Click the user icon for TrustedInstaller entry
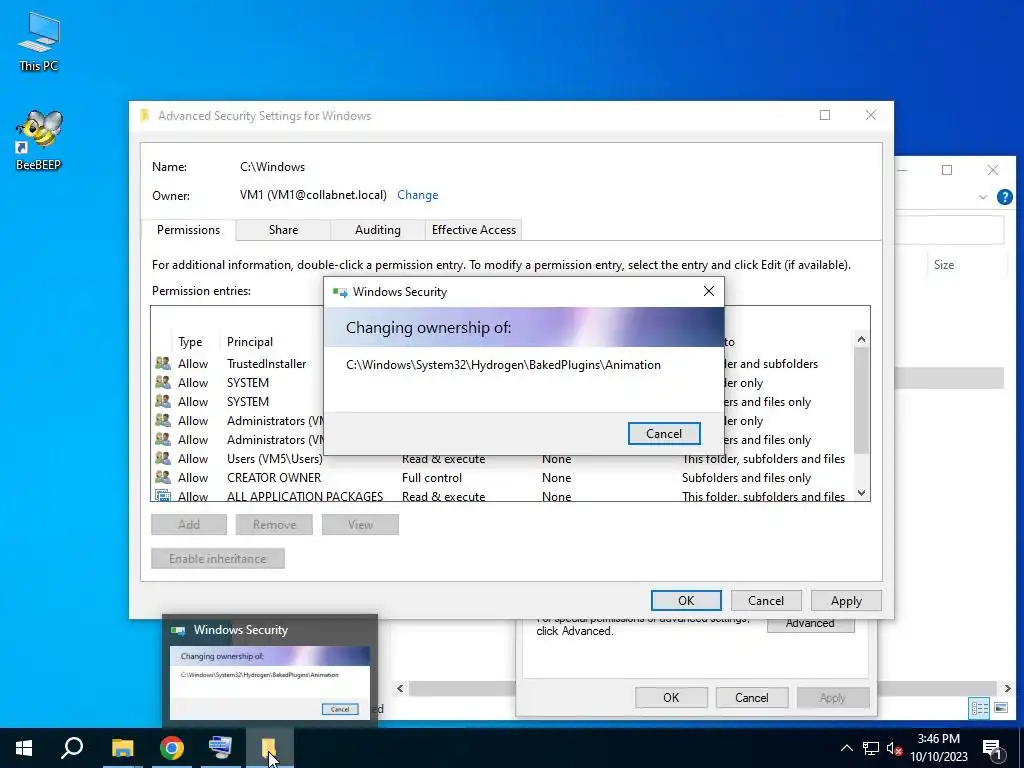Viewport: 1024px width, 768px height. tap(163, 364)
